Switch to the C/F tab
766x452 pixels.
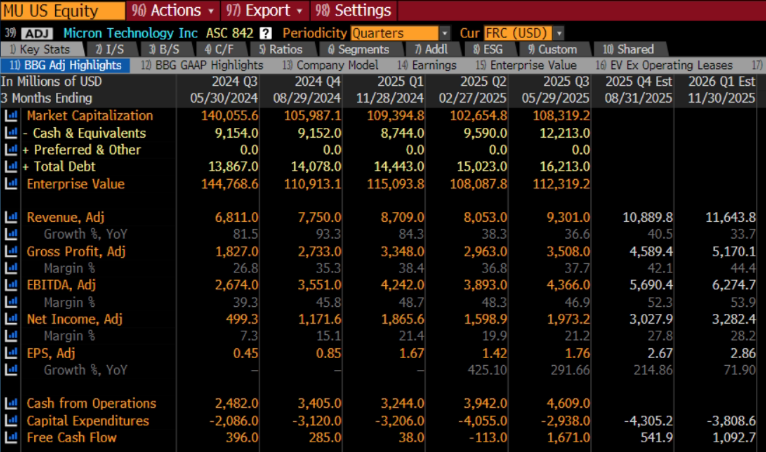coord(220,49)
